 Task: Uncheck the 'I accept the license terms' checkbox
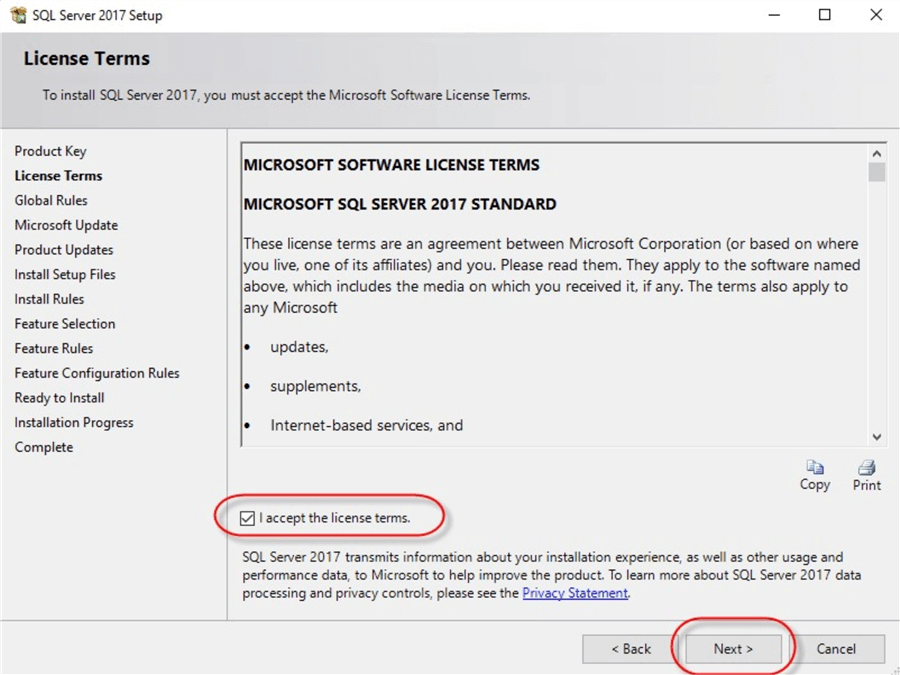(x=248, y=518)
